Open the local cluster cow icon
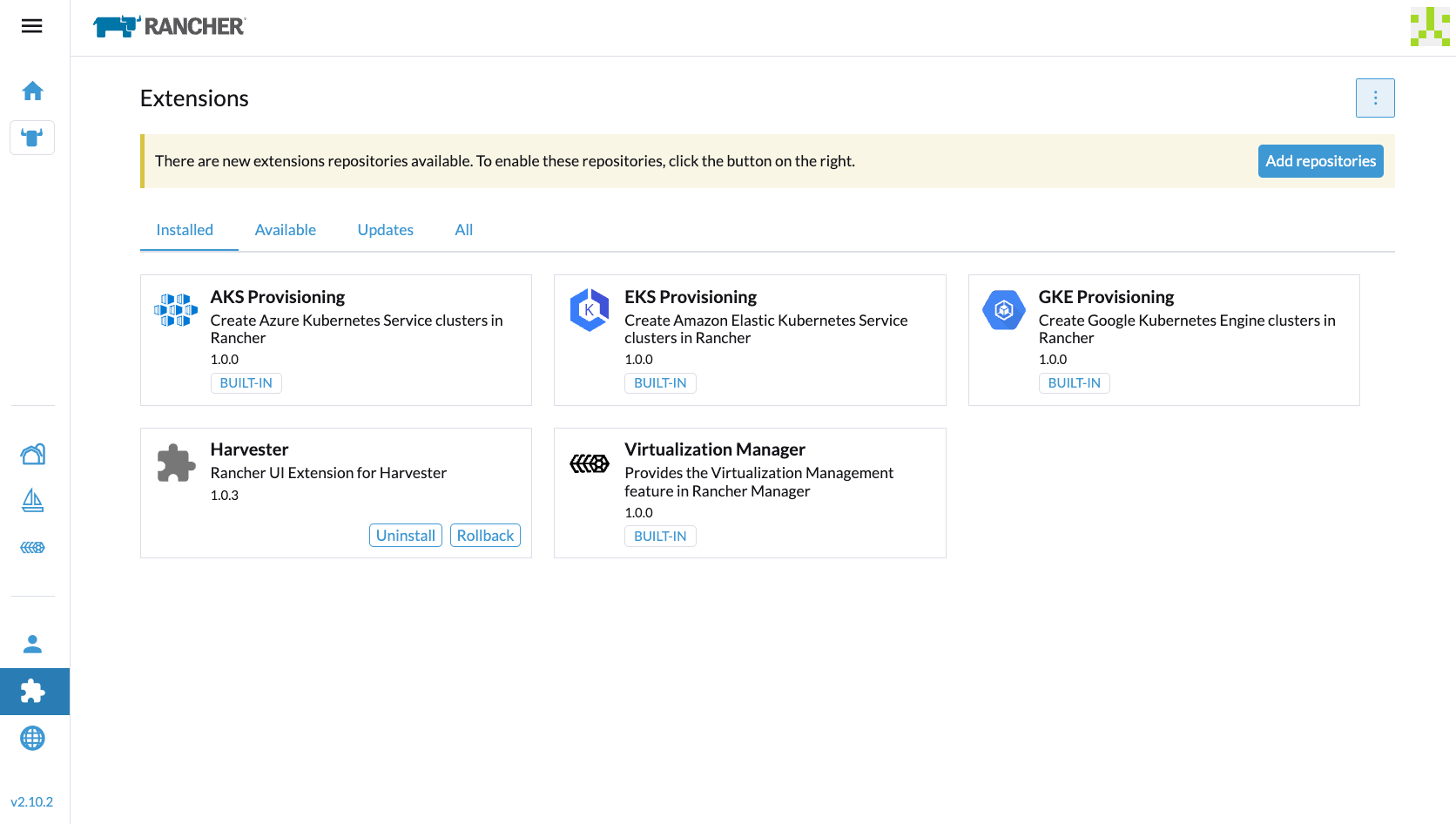This screenshot has width=1456, height=824. click(x=32, y=138)
